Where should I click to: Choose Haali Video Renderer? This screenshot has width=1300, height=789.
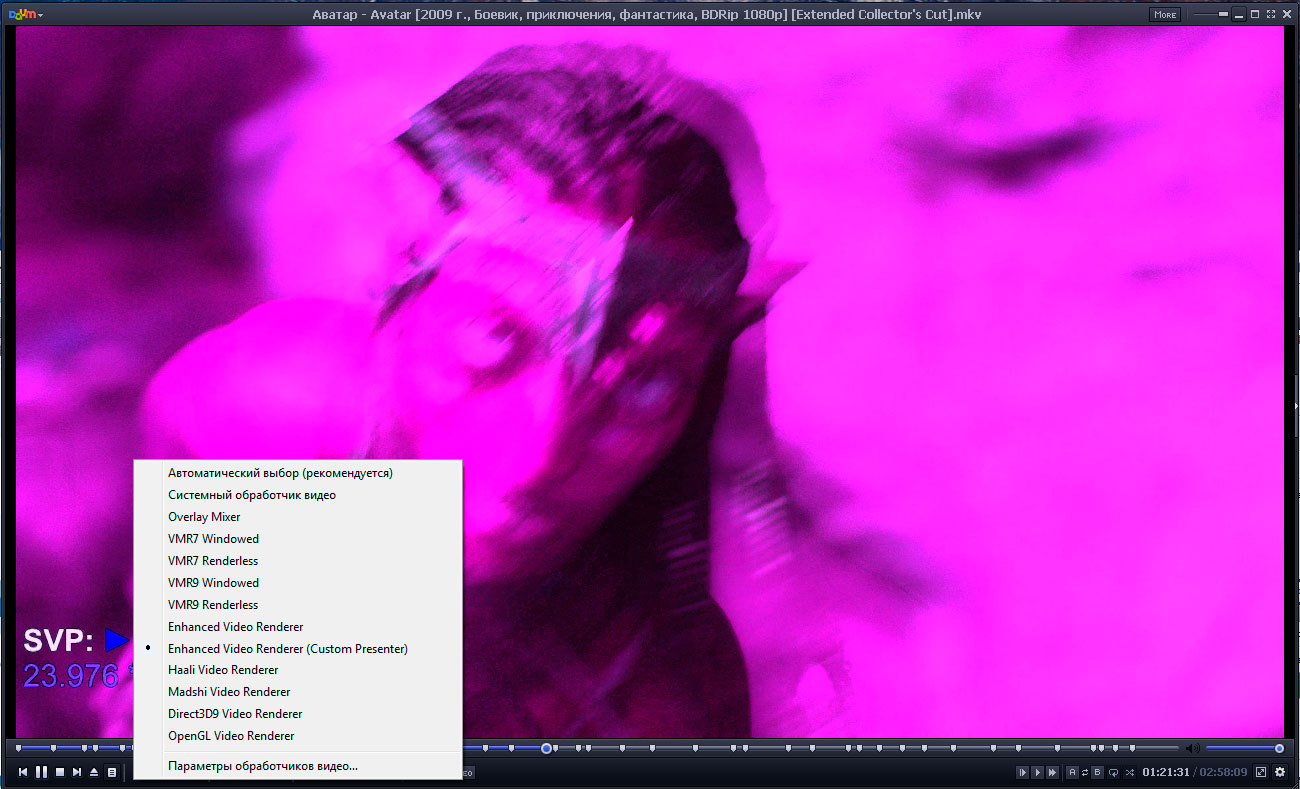point(298,670)
